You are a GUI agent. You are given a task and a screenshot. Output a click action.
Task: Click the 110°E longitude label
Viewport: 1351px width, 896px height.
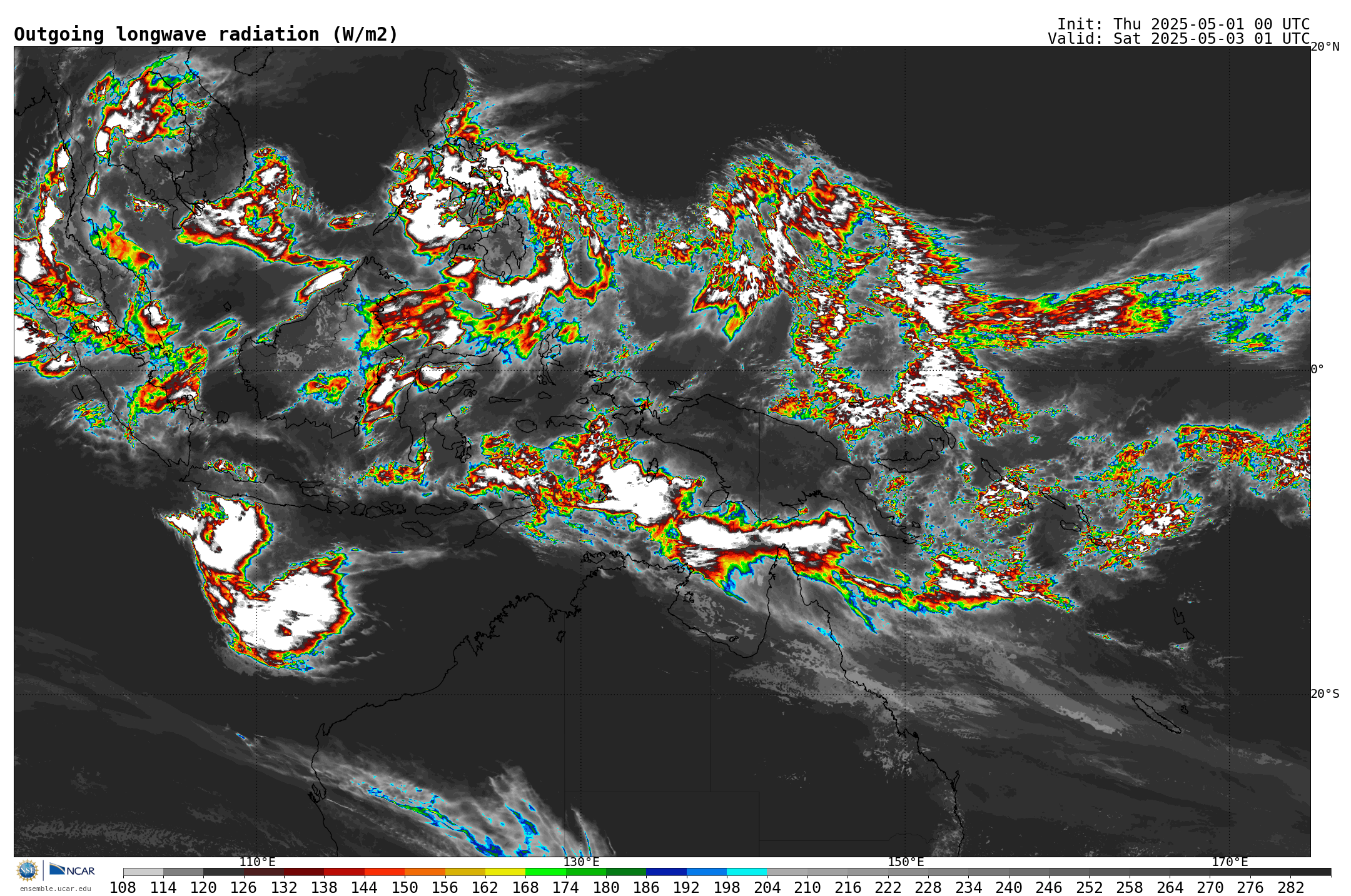tap(257, 862)
